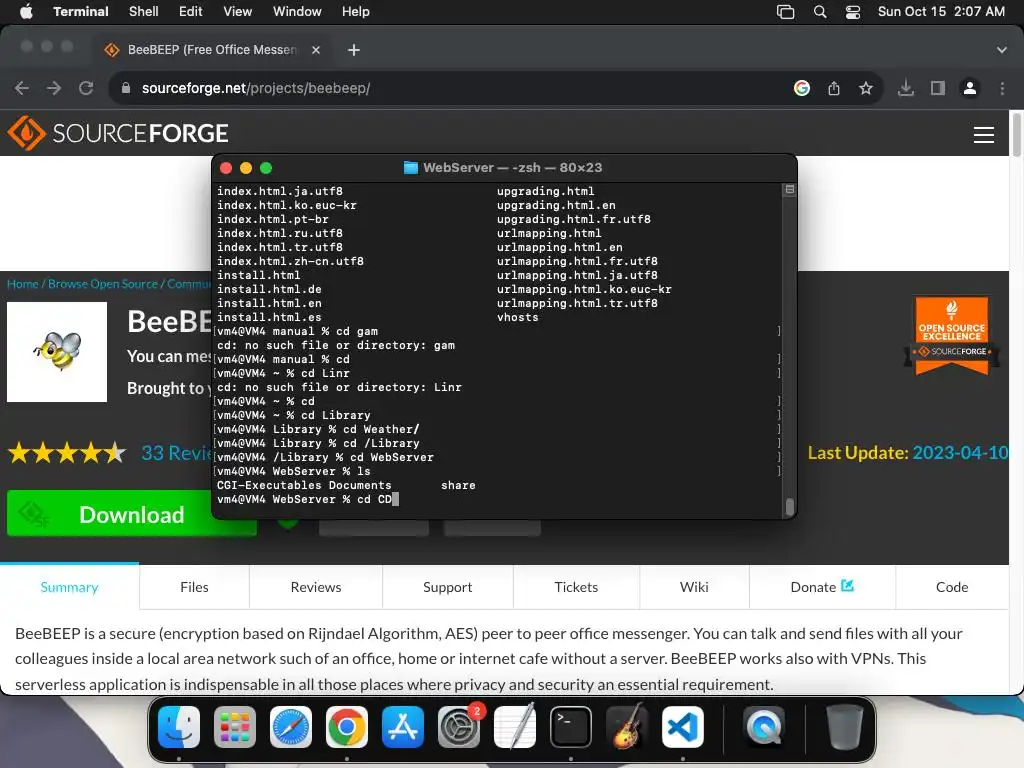The image size is (1024, 768).
Task: Switch to the Reviews tab
Action: [316, 586]
